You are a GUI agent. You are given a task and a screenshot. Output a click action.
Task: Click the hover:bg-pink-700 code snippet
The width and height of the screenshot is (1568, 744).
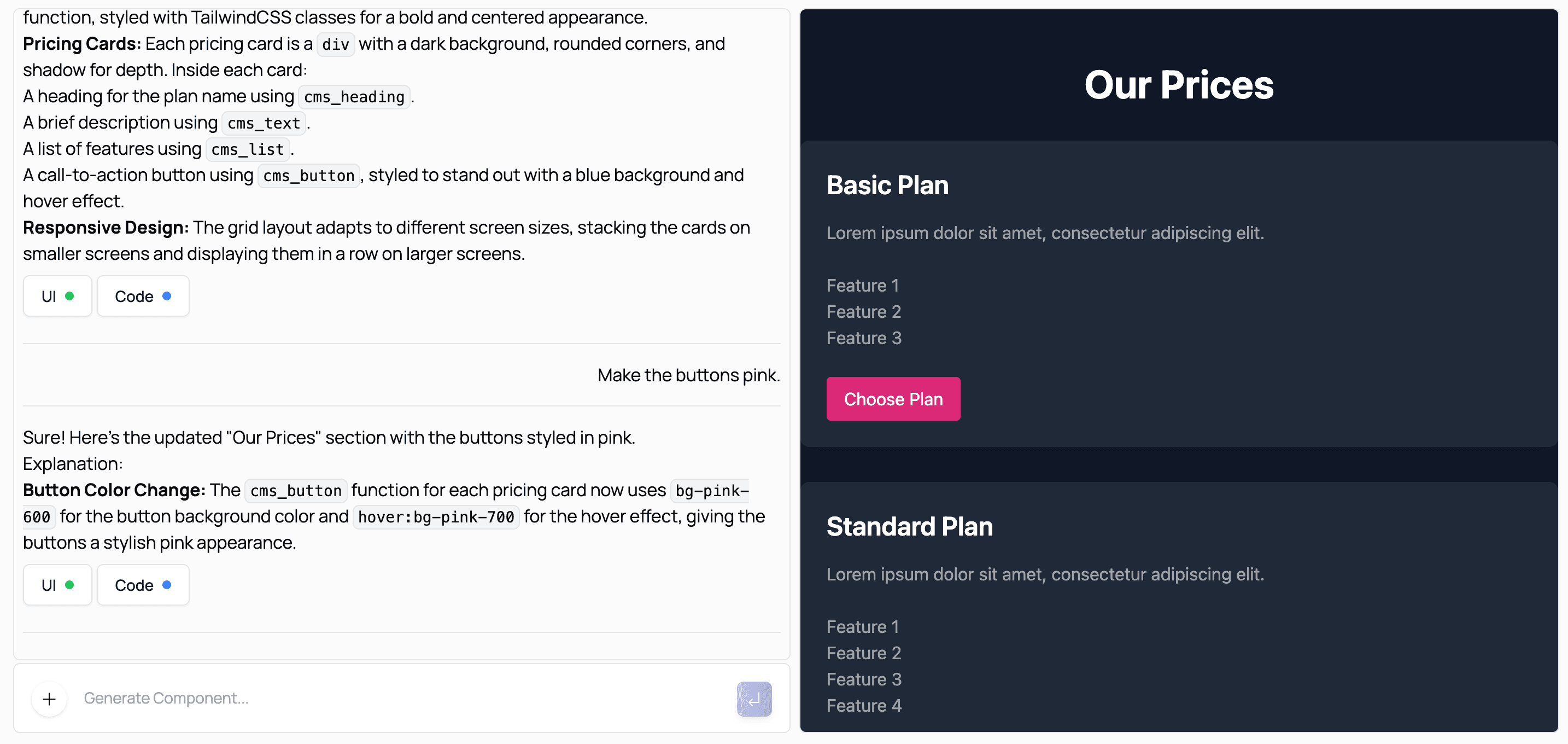[x=436, y=517]
